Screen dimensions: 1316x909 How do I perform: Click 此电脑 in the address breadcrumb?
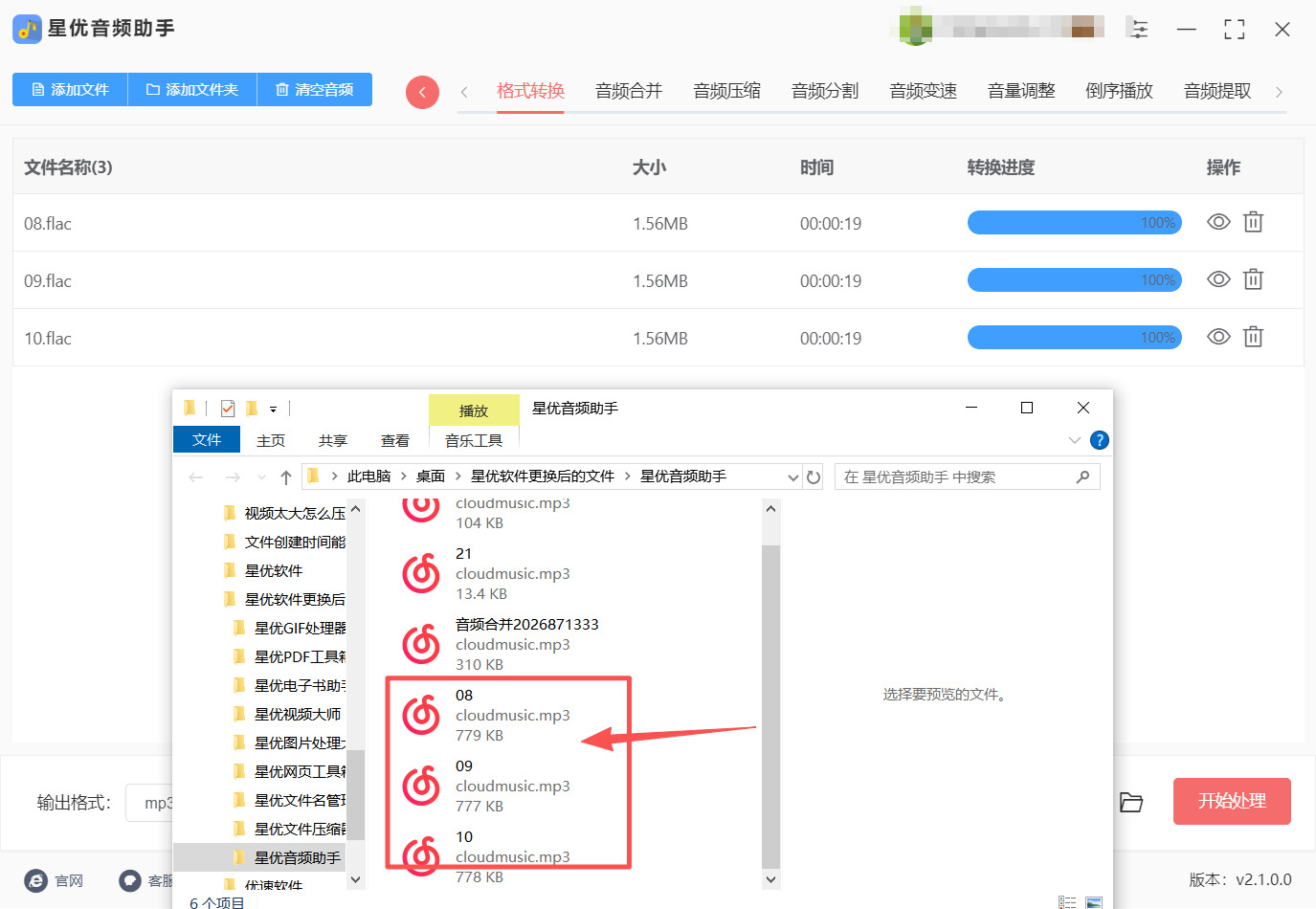368,477
